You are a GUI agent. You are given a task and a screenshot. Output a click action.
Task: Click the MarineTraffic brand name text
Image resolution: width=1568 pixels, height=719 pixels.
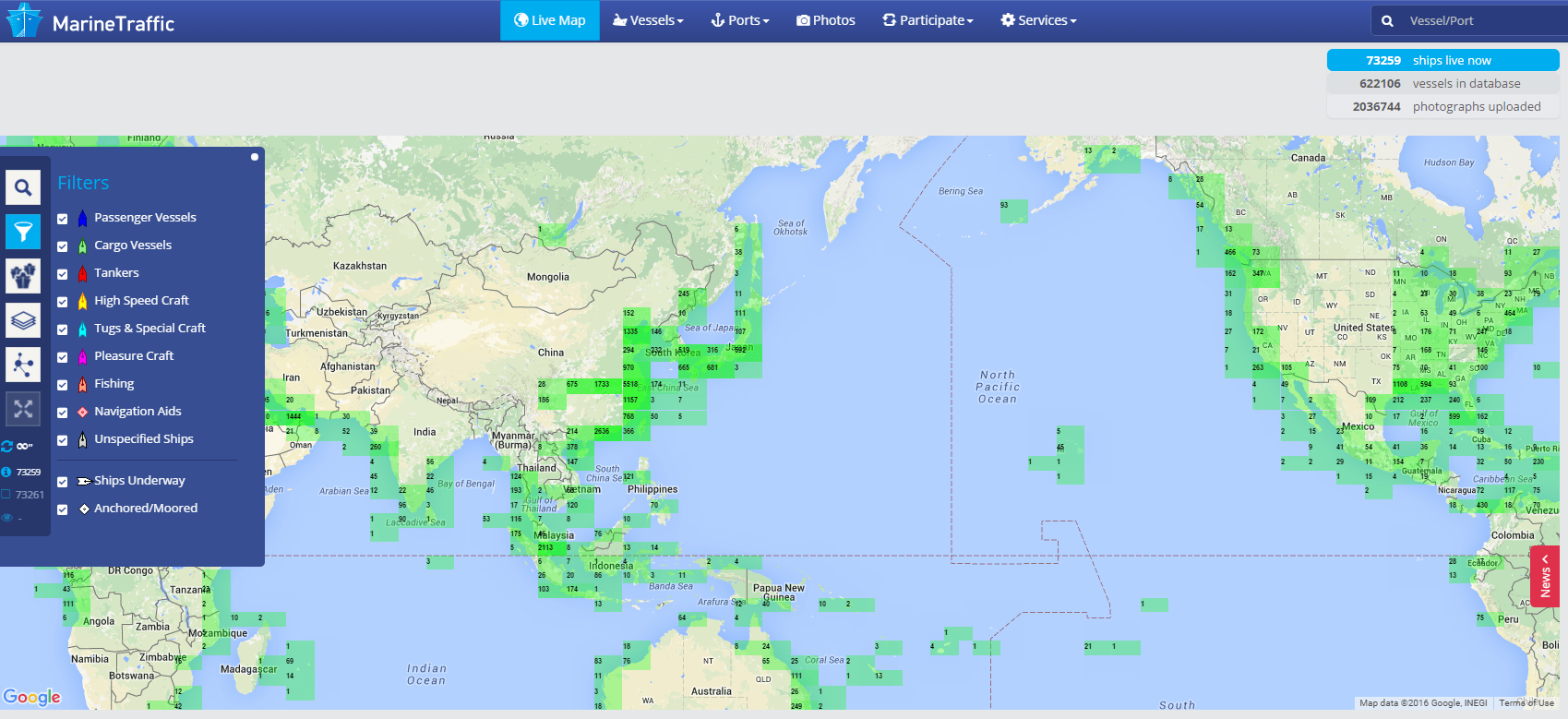point(114,23)
